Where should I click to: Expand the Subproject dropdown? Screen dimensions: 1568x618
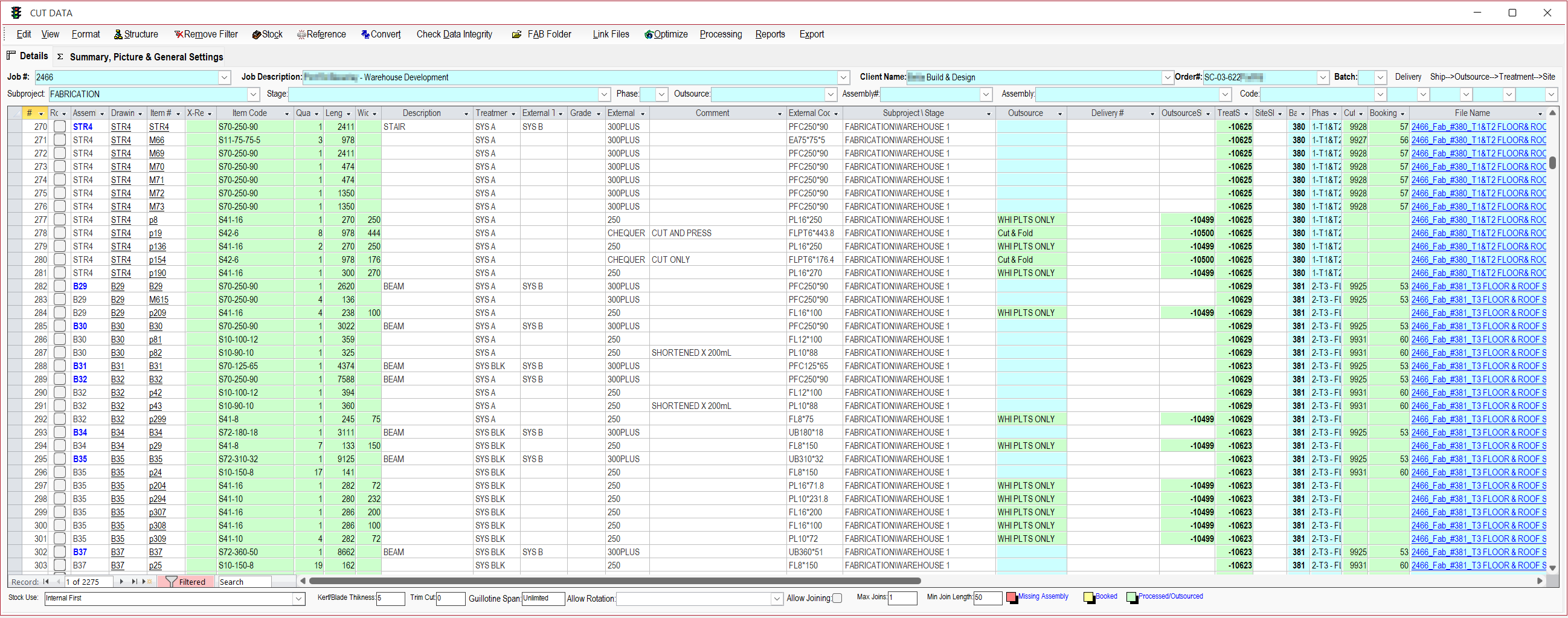pos(254,94)
